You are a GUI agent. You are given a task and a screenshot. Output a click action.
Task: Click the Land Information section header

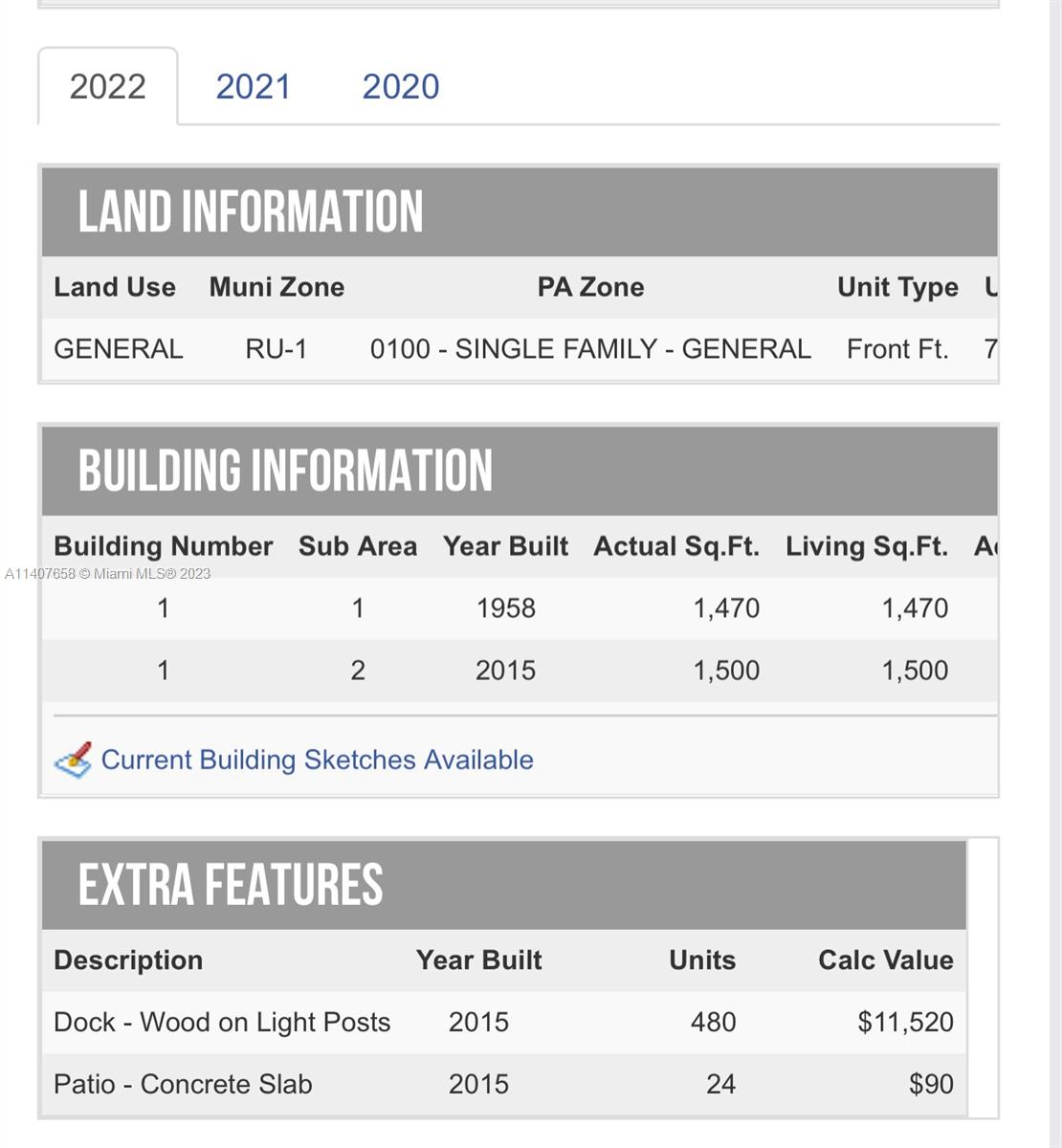tap(250, 212)
